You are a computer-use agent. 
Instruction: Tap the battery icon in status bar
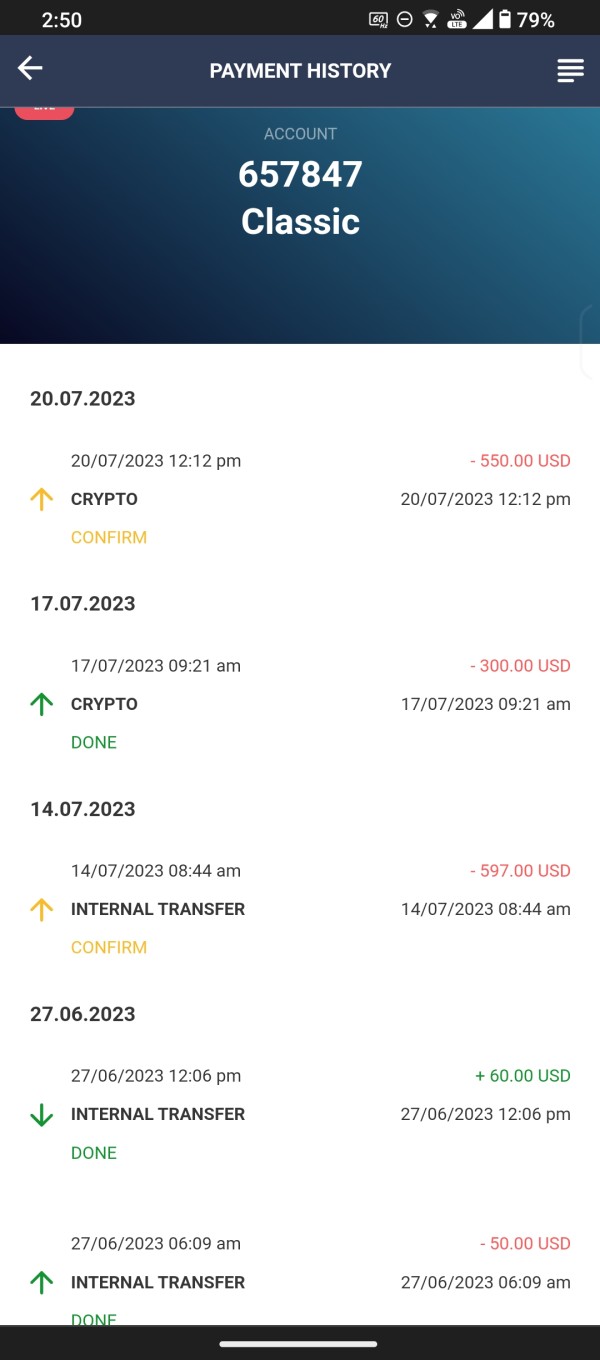(x=505, y=19)
